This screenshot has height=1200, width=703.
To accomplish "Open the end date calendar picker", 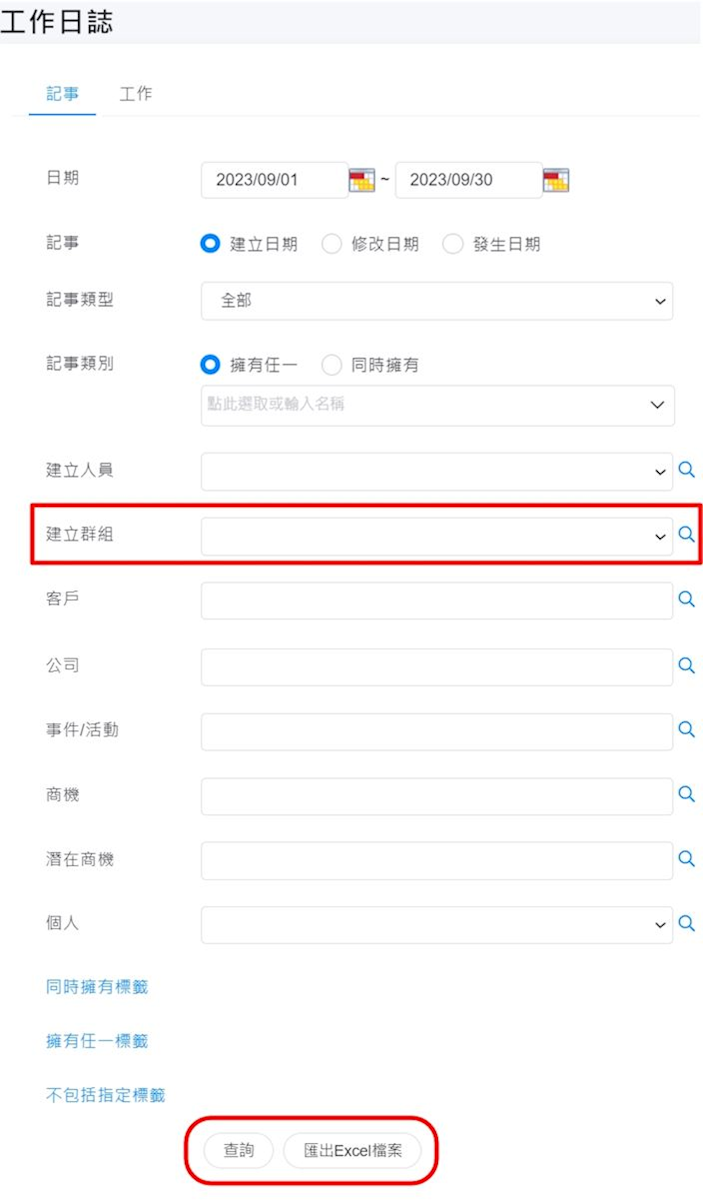I will pyautogui.click(x=556, y=181).
